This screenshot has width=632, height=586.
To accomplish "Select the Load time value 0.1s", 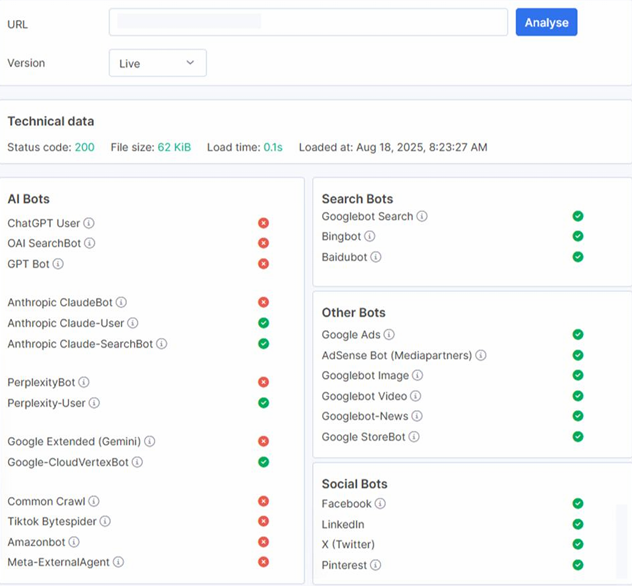I will [273, 147].
